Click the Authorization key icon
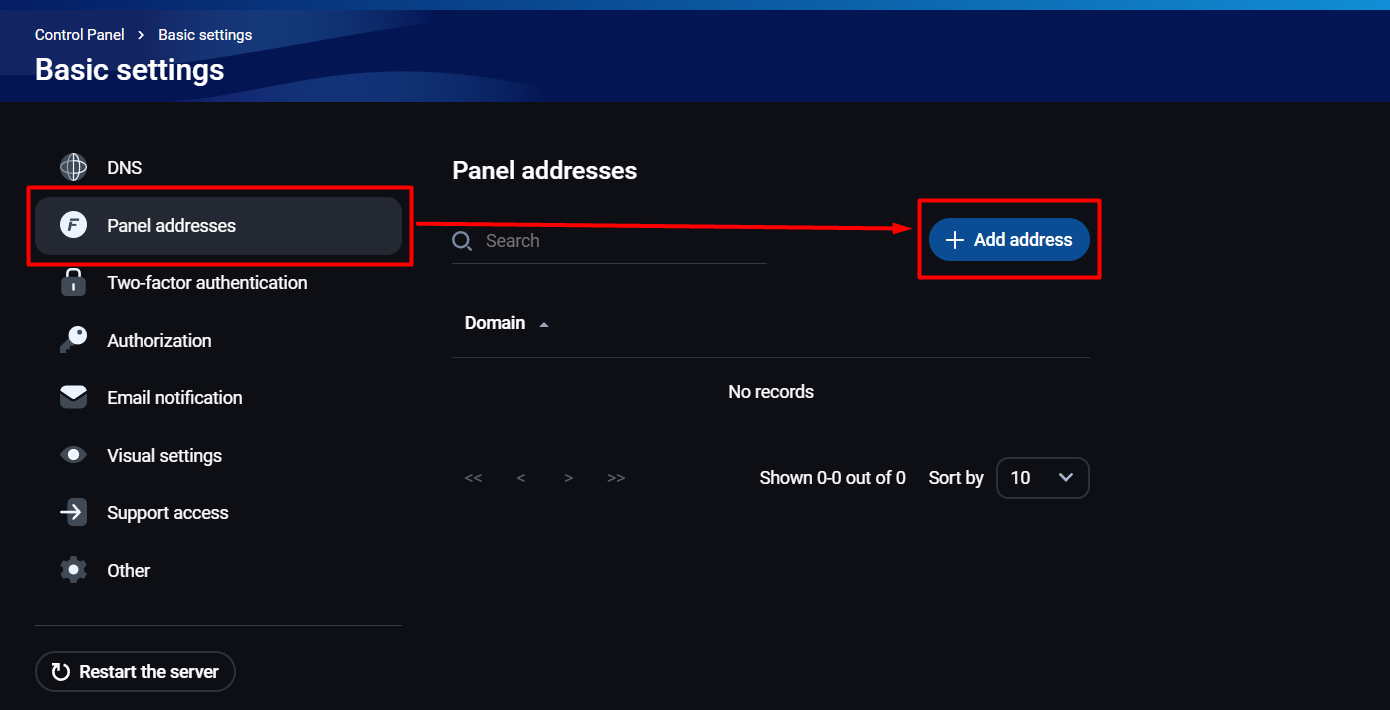The height and width of the screenshot is (710, 1390). (x=73, y=340)
